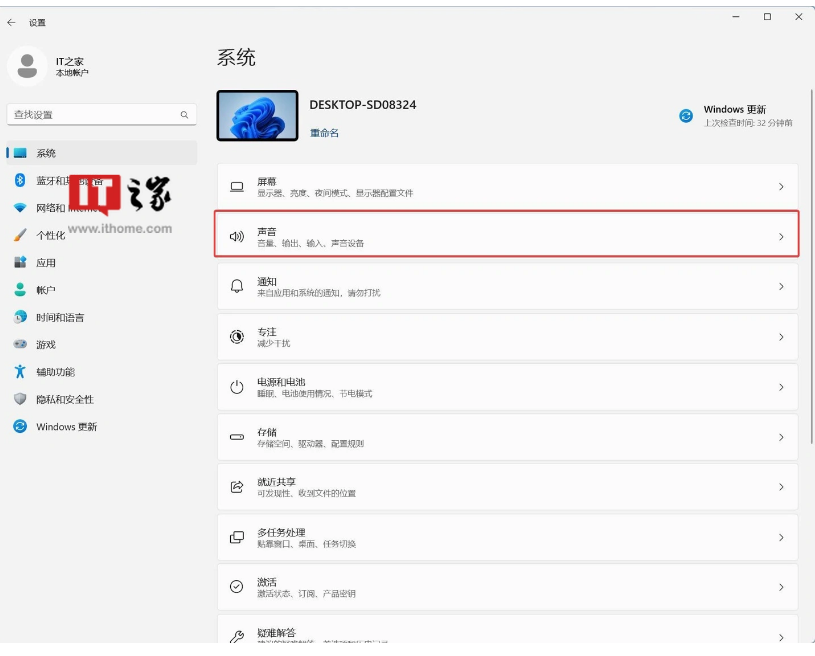This screenshot has height=656, width=815.
Task: Click the 通知 bell icon
Action: point(237,287)
